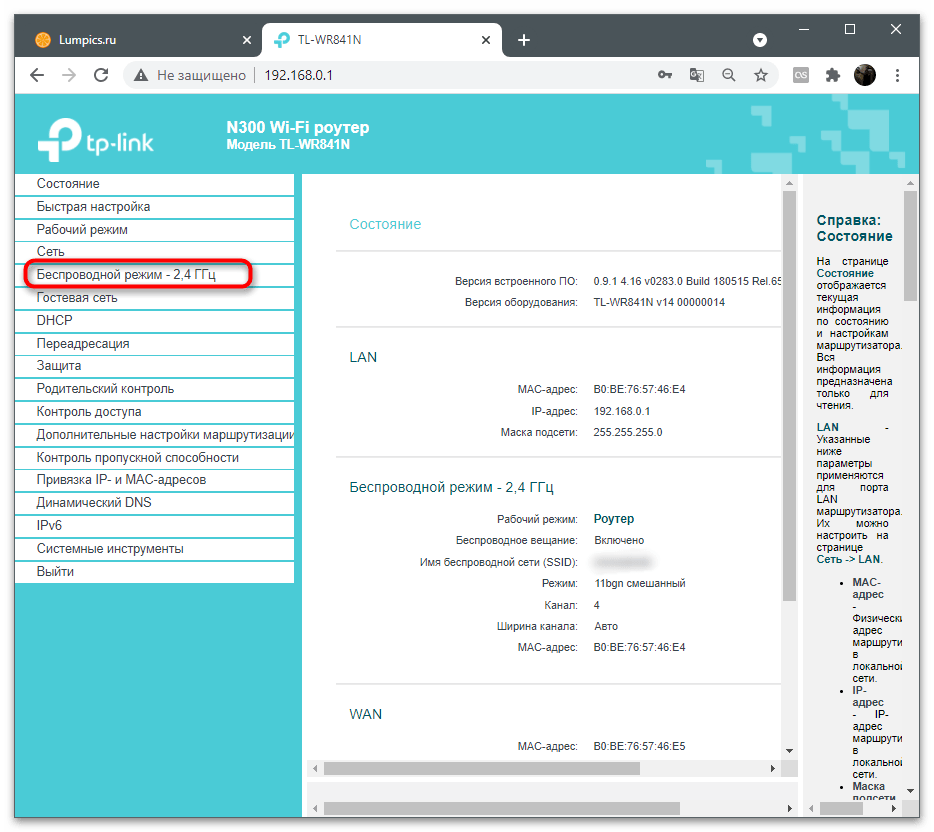The height and width of the screenshot is (832, 934).
Task: Click Выйти to log out
Action: point(154,572)
